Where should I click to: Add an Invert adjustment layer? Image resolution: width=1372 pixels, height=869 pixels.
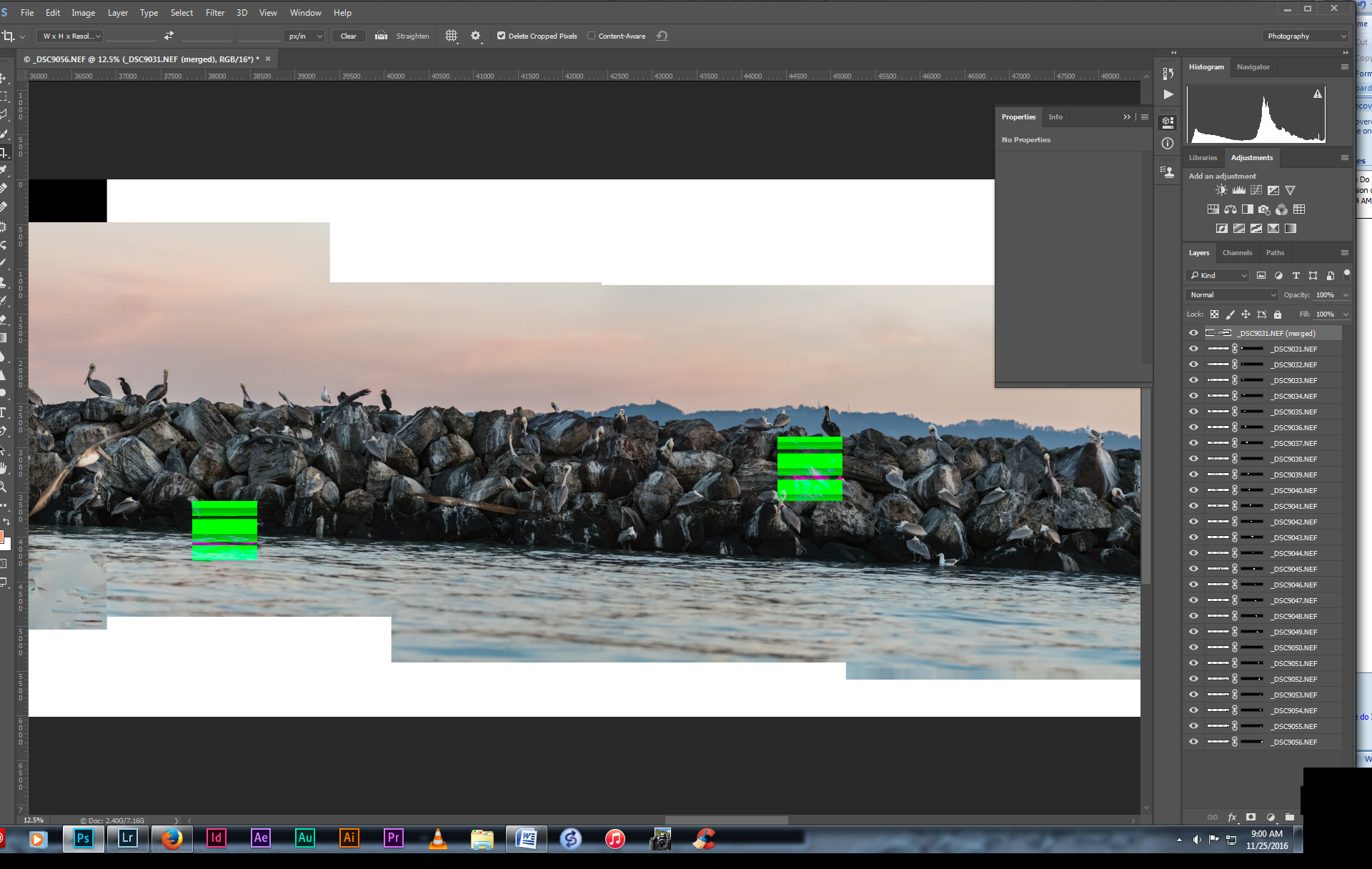(x=1221, y=229)
